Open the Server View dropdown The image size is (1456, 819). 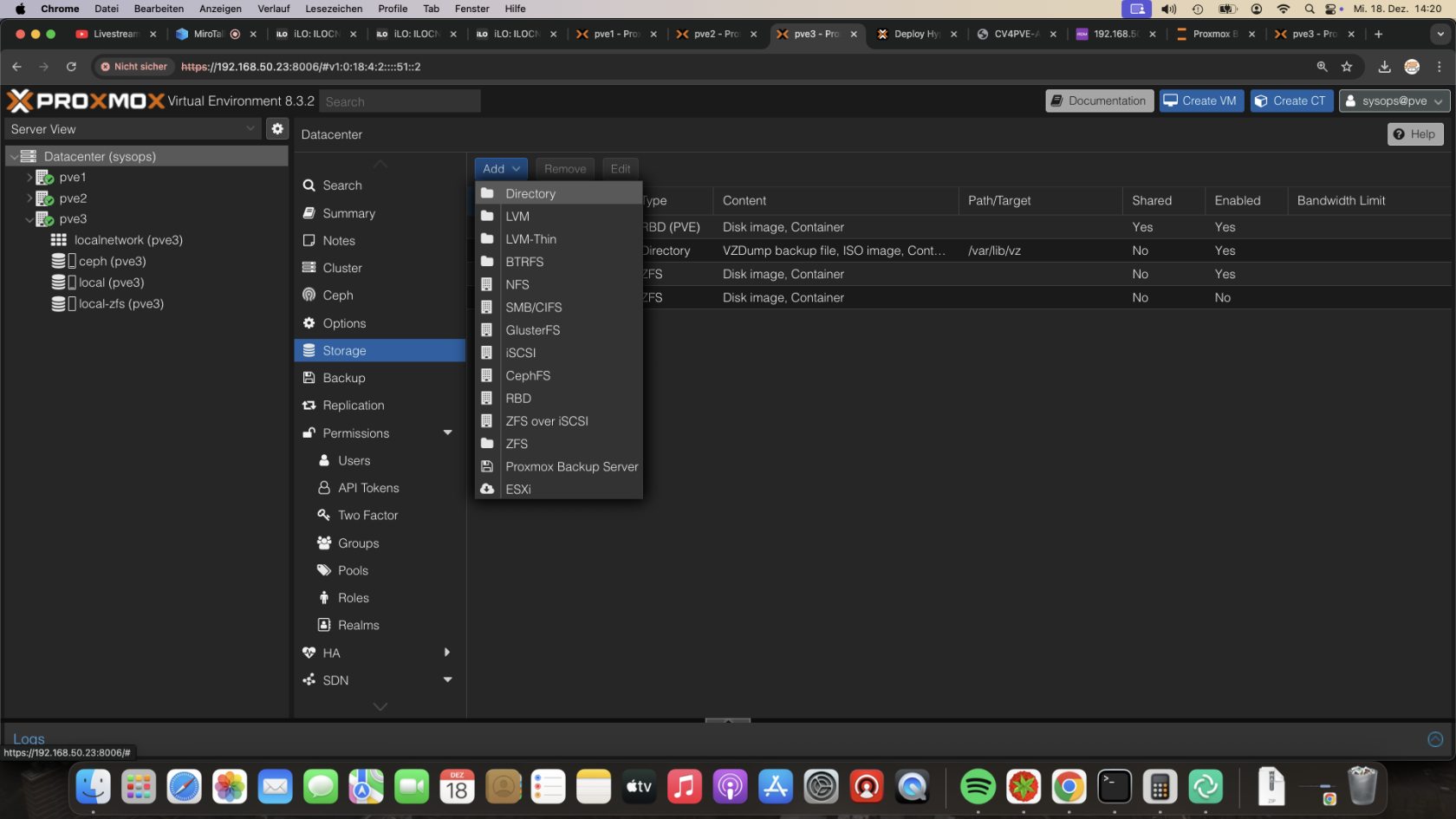tap(250, 128)
